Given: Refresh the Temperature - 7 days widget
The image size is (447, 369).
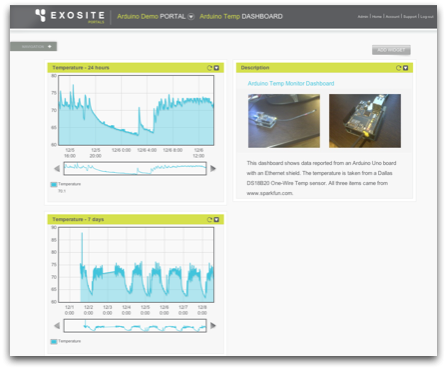Looking at the screenshot, I should [x=209, y=220].
